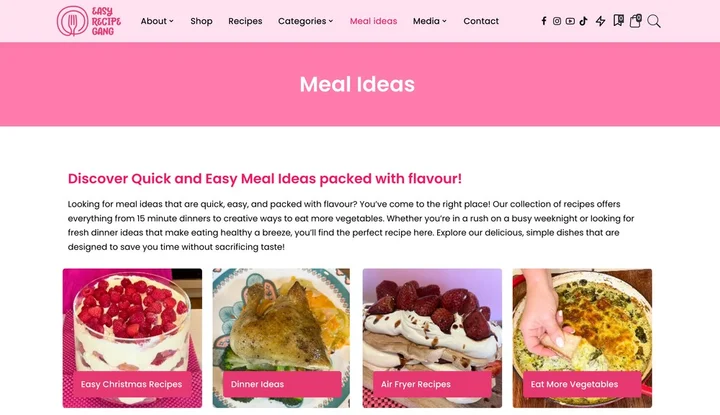720x415 pixels.
Task: Open the YouTube channel icon
Action: click(x=570, y=21)
